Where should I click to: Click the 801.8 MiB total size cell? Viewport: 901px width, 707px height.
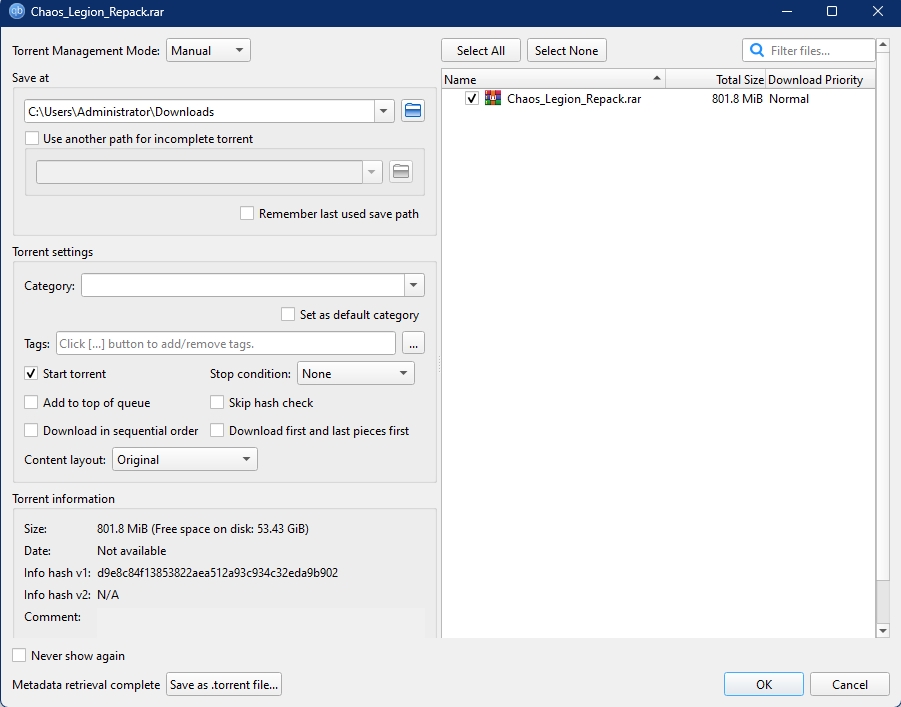(x=737, y=99)
